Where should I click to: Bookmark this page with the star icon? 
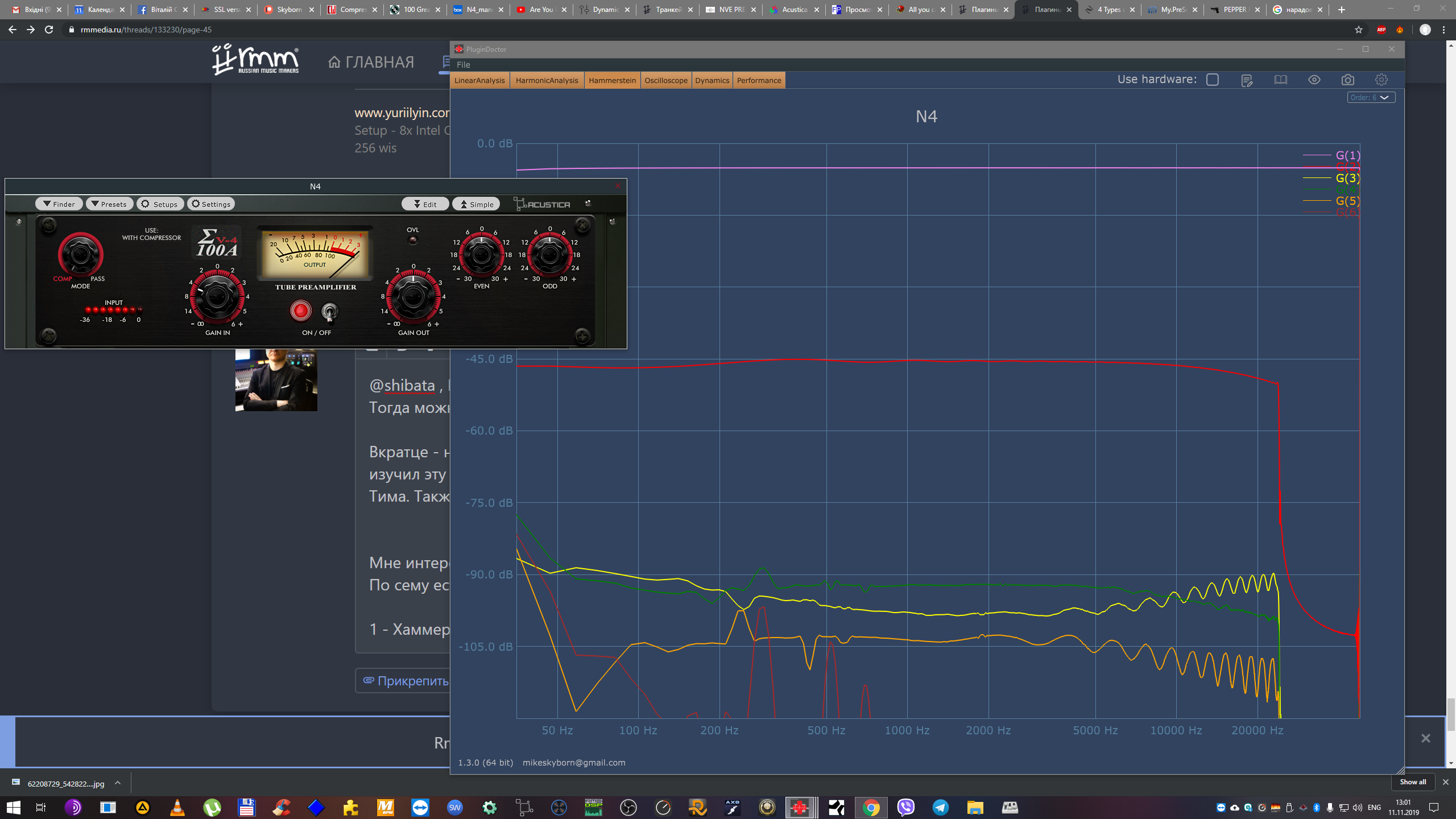click(x=1359, y=30)
